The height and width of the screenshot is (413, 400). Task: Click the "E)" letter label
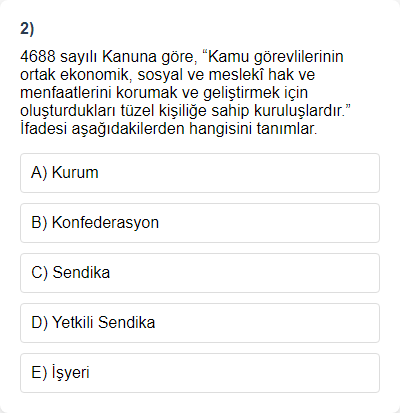tap(39, 373)
